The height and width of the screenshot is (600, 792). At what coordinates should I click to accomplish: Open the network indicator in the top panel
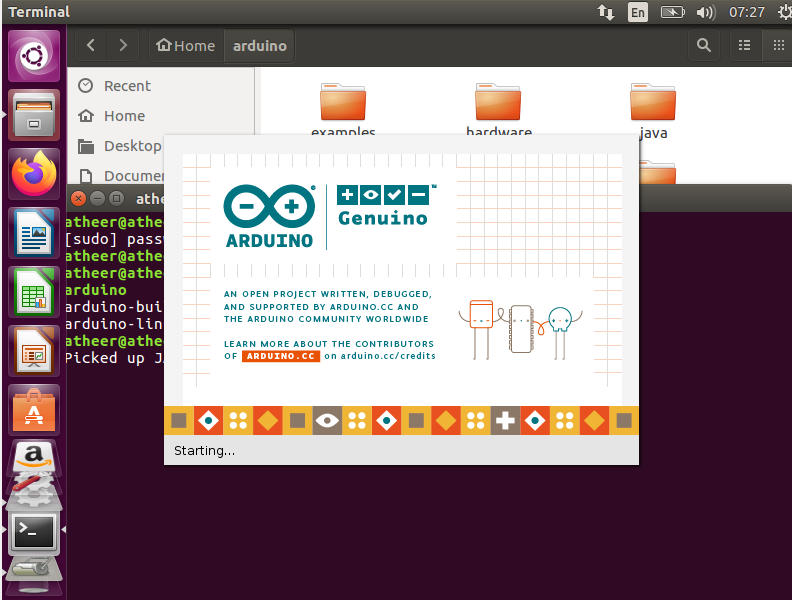point(606,12)
